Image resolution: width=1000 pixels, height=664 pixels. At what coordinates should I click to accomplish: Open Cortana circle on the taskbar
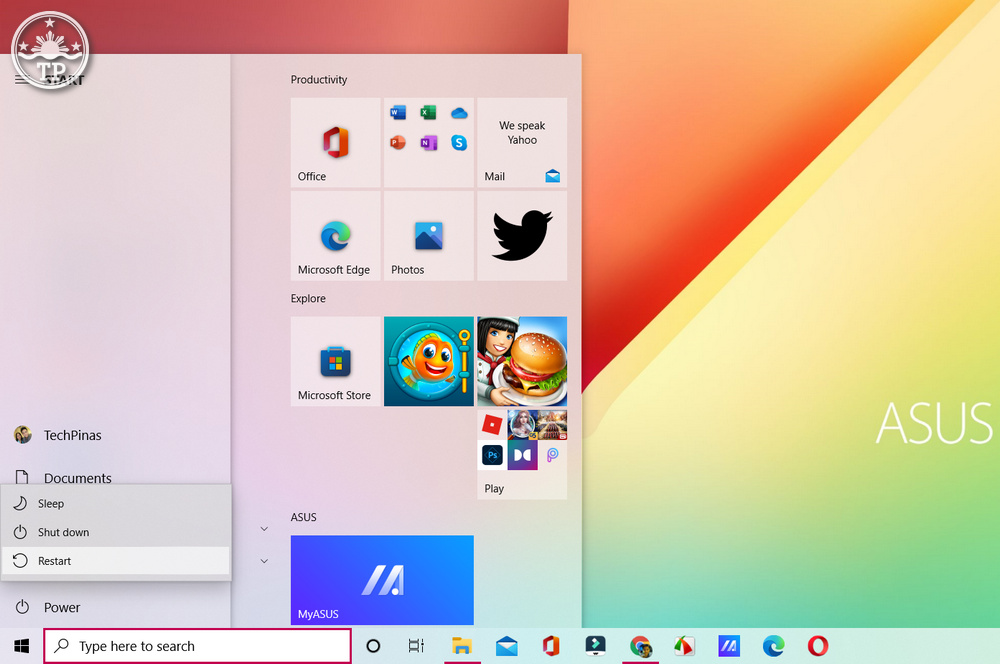tap(373, 646)
